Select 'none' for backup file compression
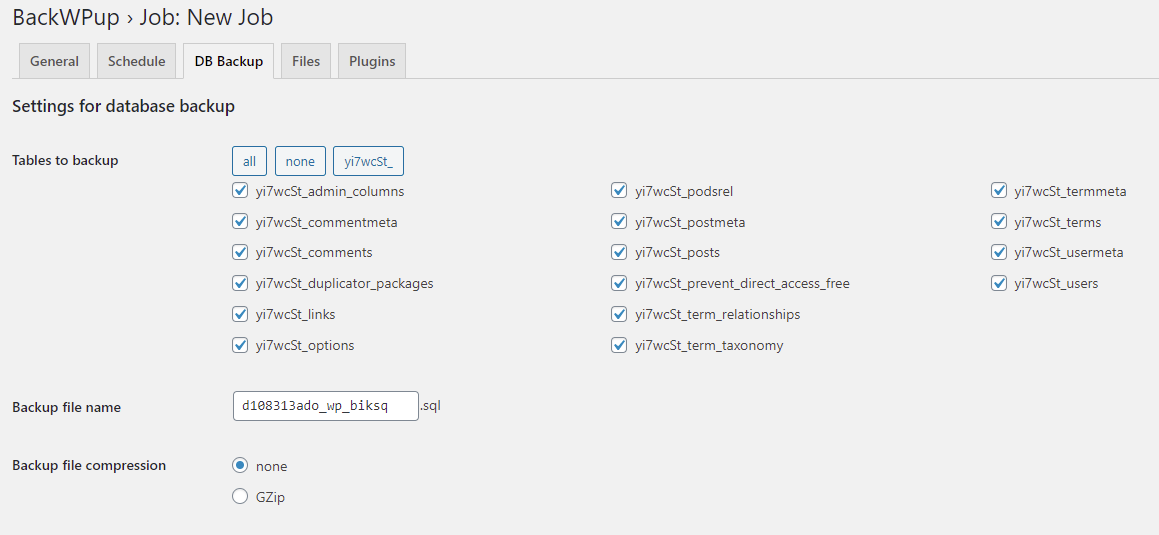 (x=239, y=466)
